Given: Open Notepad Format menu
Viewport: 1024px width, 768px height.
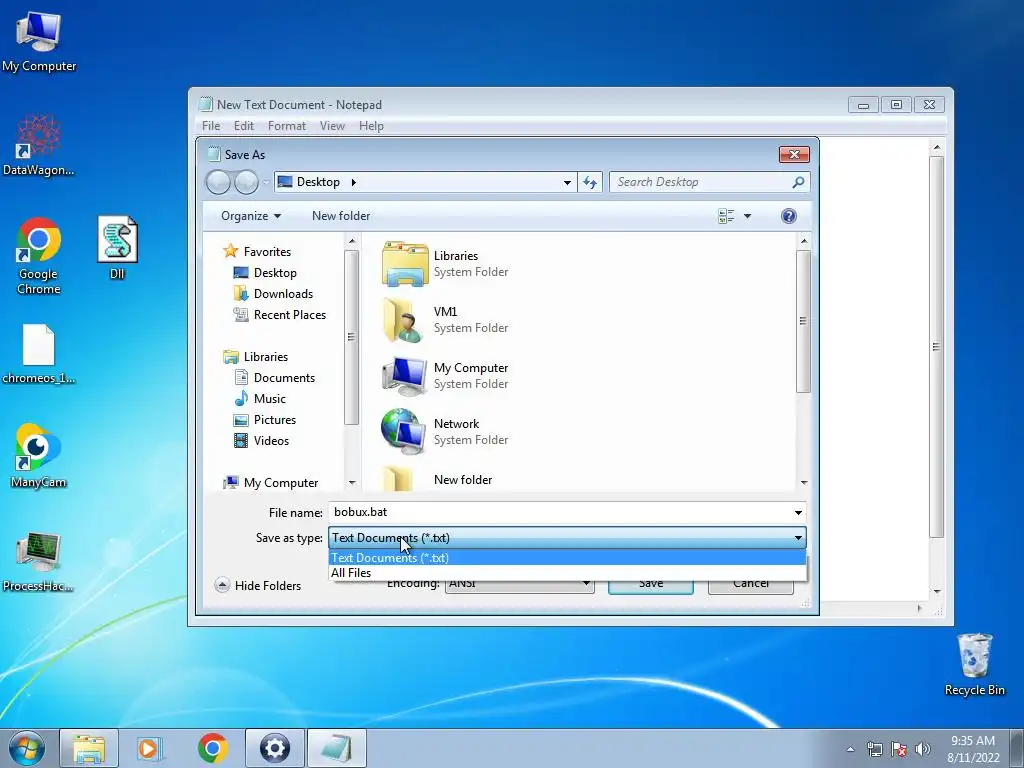Looking at the screenshot, I should [287, 126].
